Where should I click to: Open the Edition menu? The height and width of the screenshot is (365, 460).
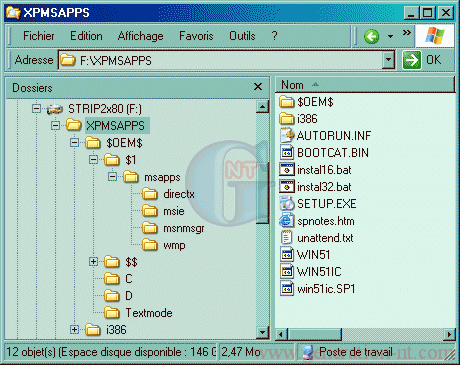pyautogui.click(x=86, y=36)
